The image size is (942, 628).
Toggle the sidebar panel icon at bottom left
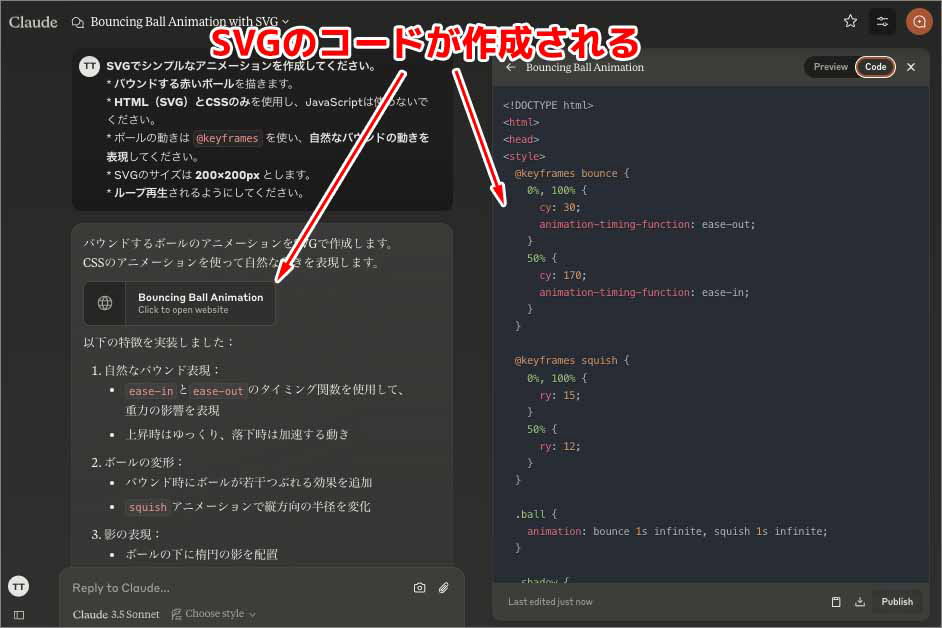18,614
